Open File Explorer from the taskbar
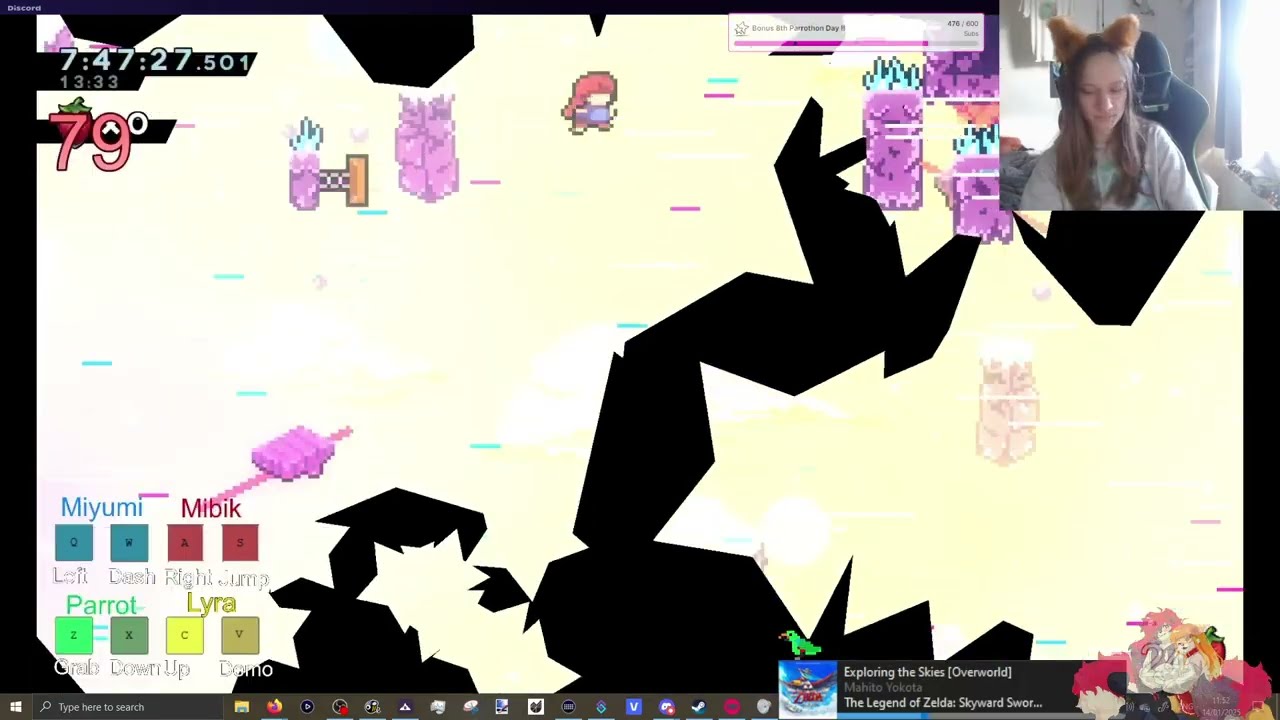Screen dimensions: 1280x720 click(241, 707)
